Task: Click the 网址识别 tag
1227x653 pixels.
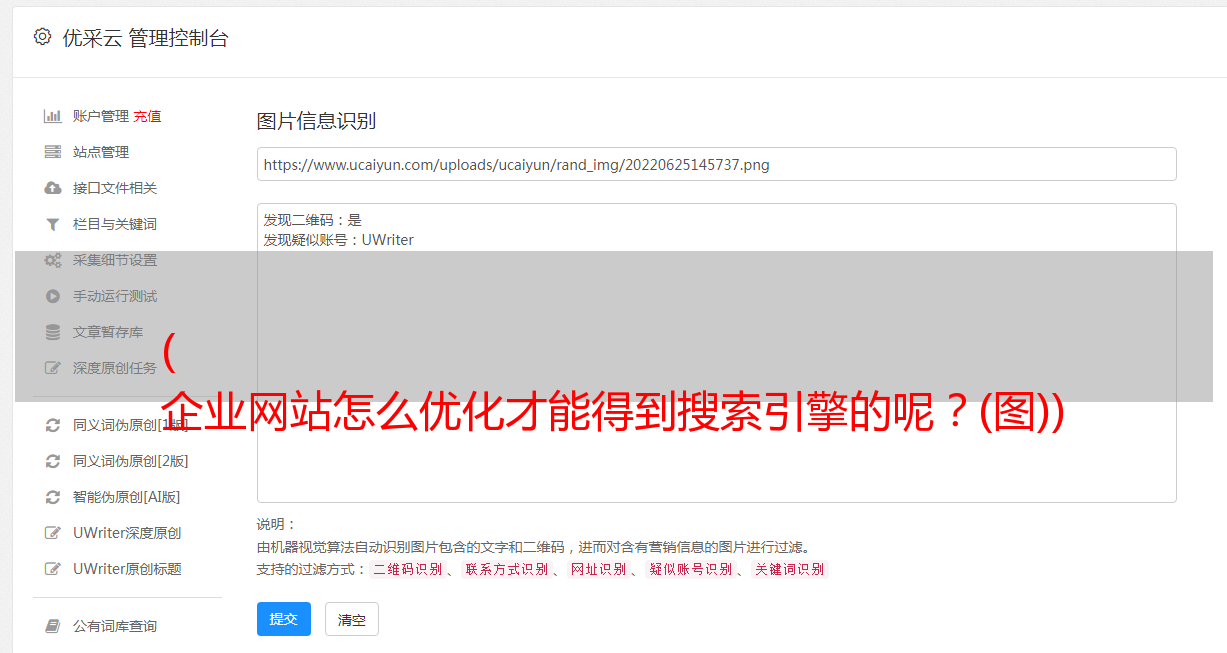Action: coord(598,569)
